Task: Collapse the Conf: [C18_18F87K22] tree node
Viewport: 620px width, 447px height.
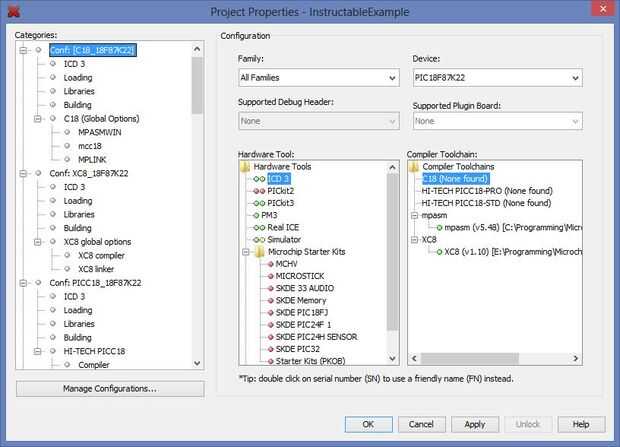Action: coord(23,50)
